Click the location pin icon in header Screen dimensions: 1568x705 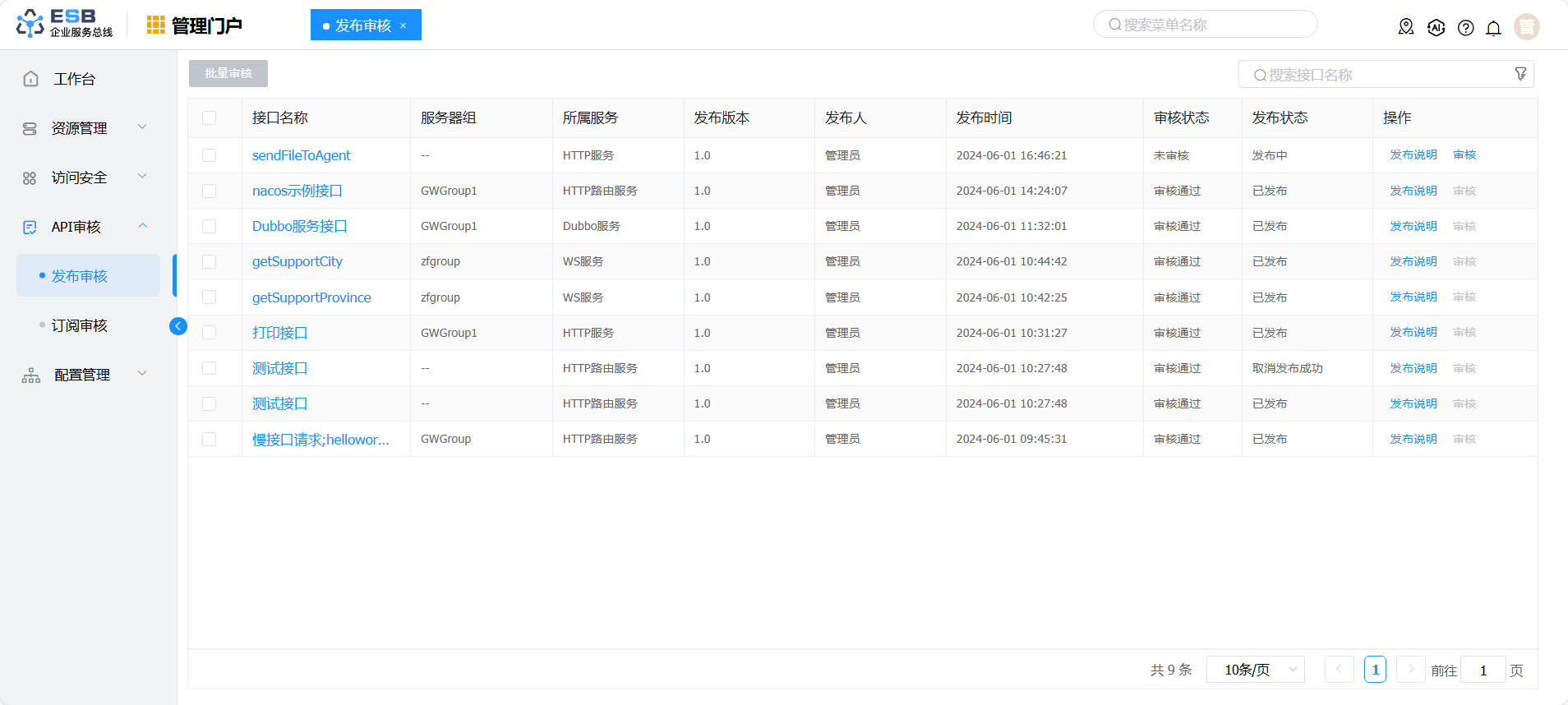[x=1406, y=27]
